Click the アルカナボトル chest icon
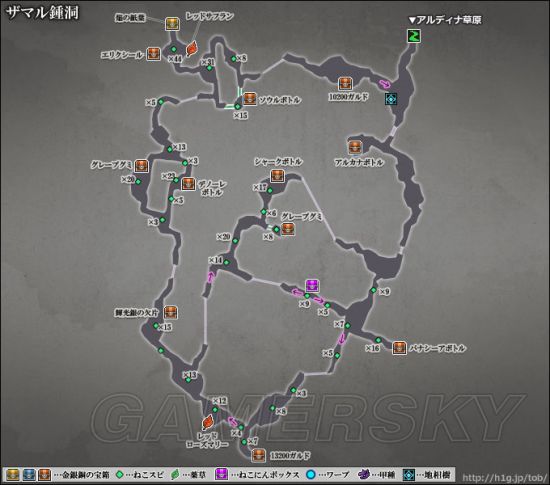Viewport: 550px width, 485px height. [355, 147]
